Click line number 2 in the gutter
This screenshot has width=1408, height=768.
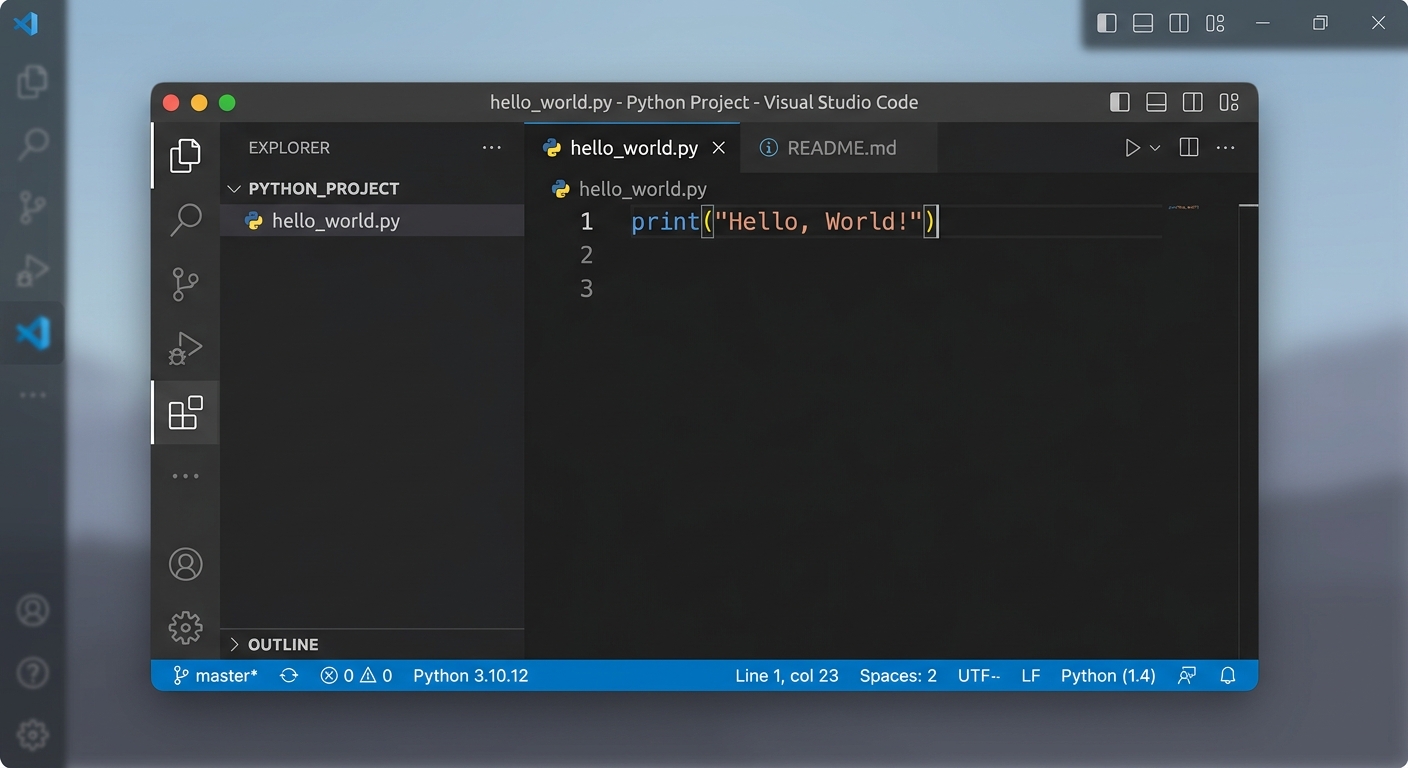pos(587,255)
